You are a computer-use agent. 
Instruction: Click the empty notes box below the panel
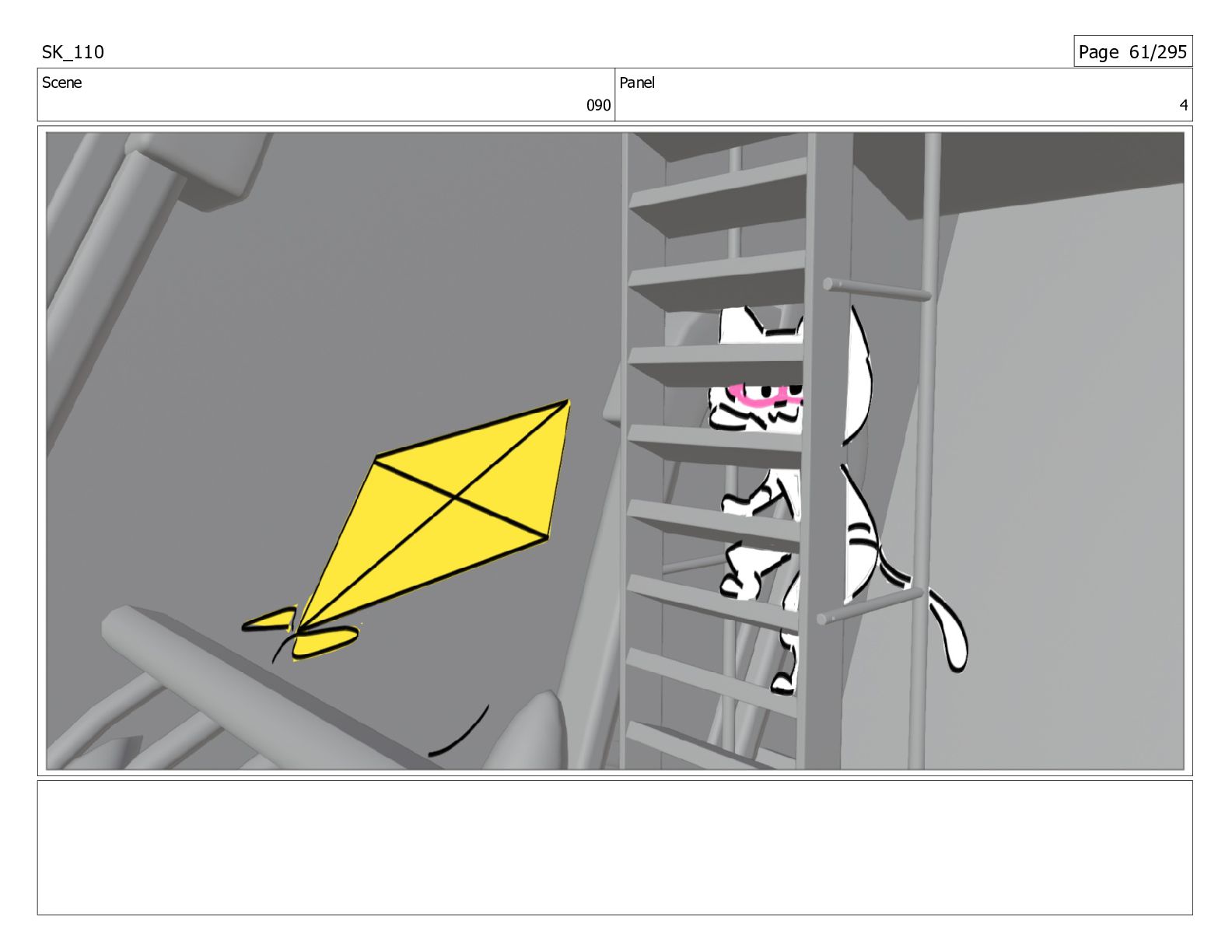(x=614, y=847)
